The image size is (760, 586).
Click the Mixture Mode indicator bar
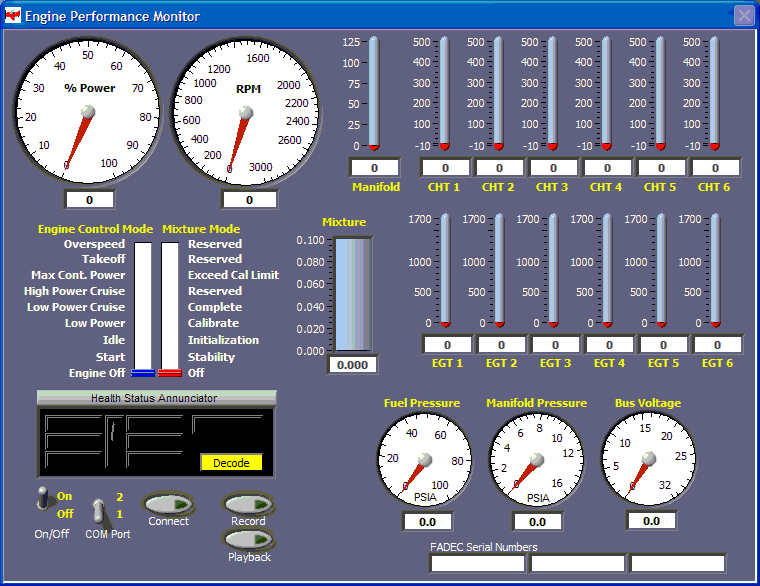[169, 308]
